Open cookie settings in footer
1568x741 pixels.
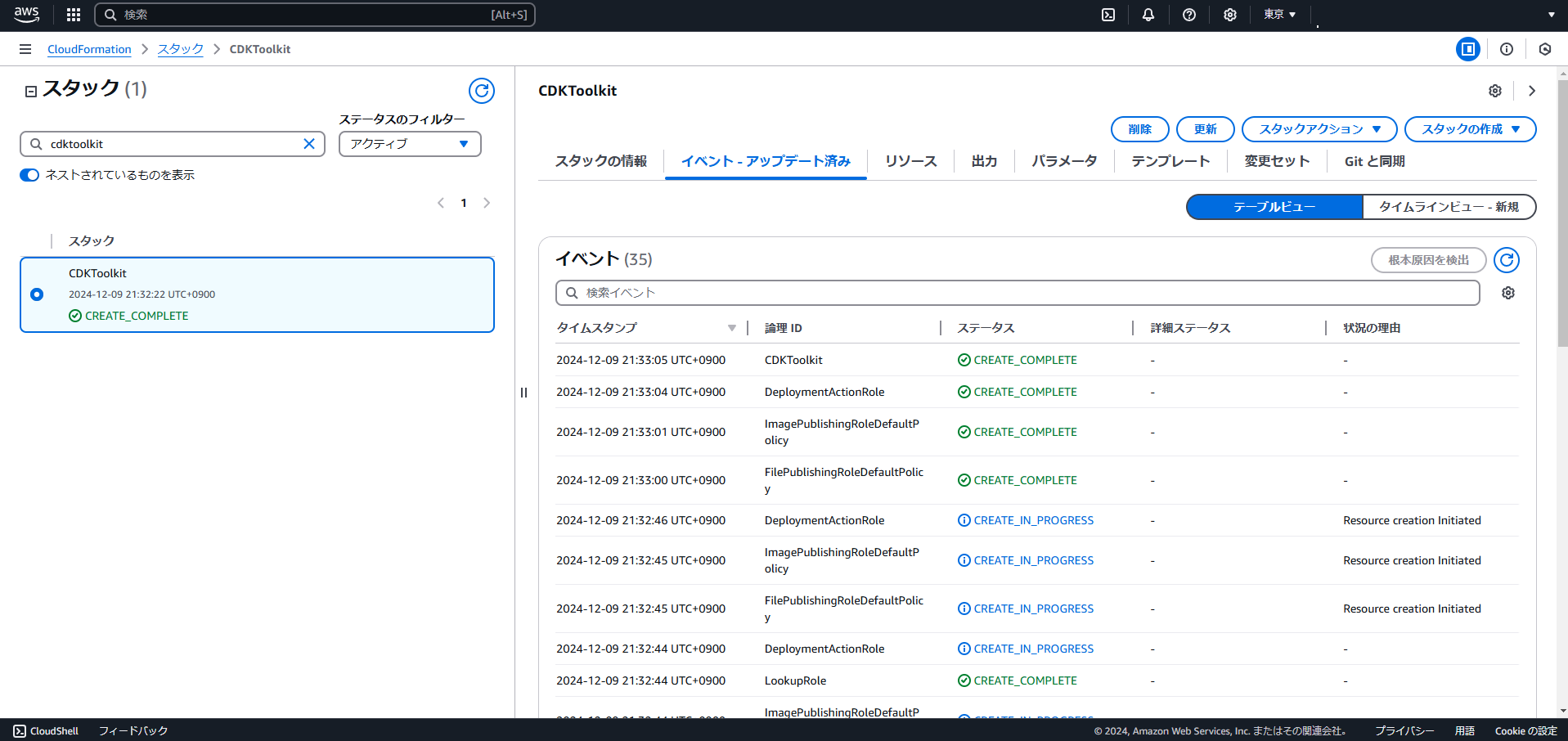1526,731
